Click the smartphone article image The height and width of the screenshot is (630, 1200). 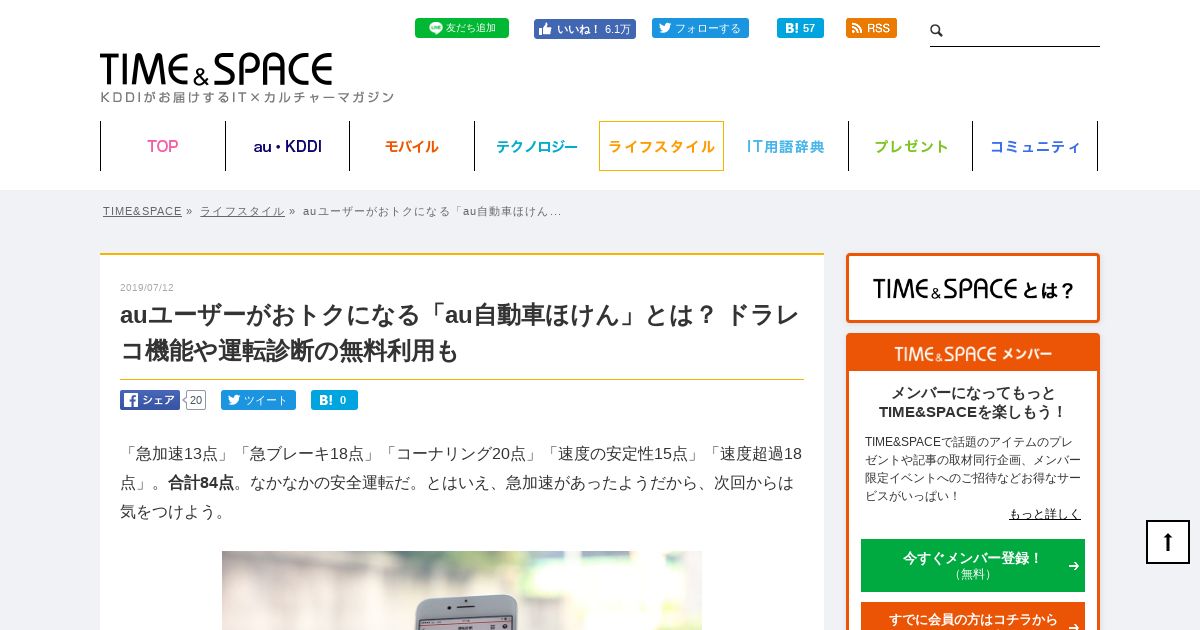pos(462,590)
